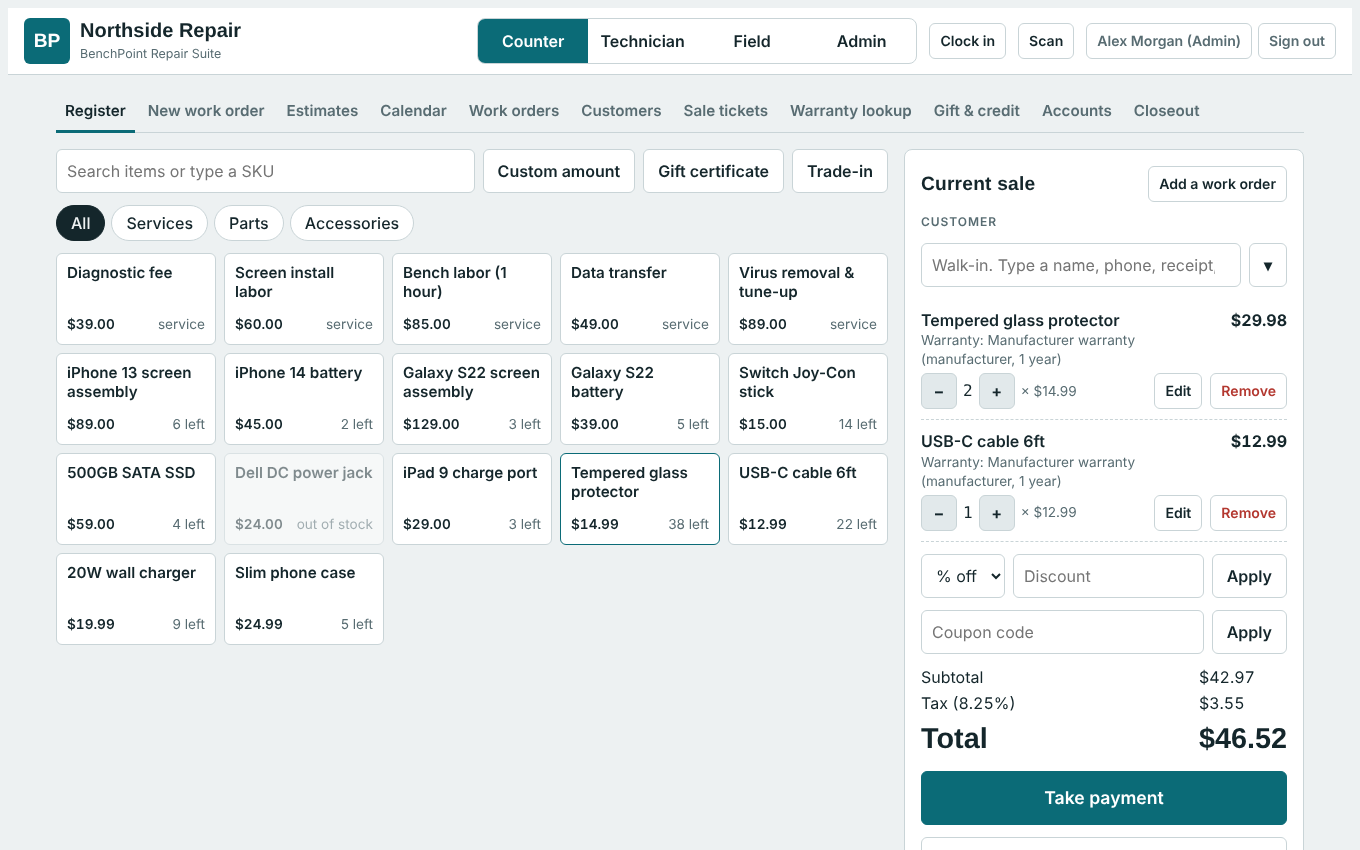Open the Sale tickets tab
Viewport: 1360px width, 850px height.
(x=726, y=111)
